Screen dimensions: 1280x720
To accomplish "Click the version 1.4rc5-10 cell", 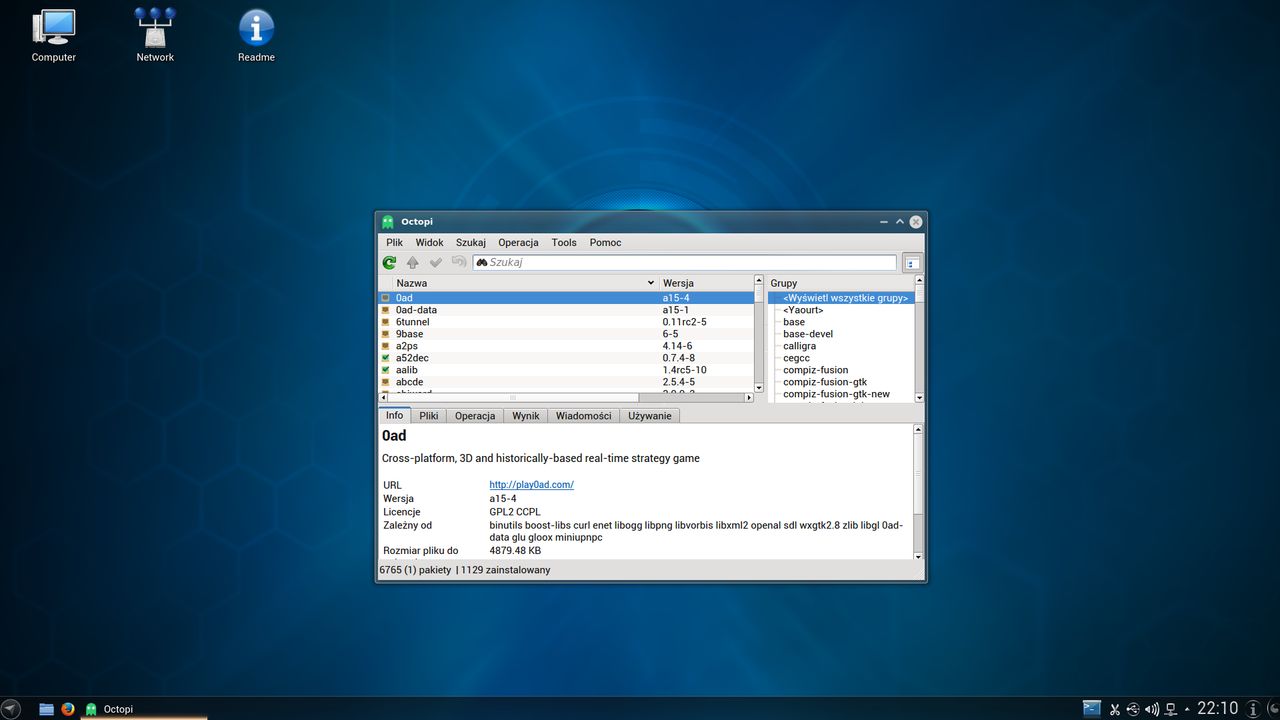I will 684,370.
